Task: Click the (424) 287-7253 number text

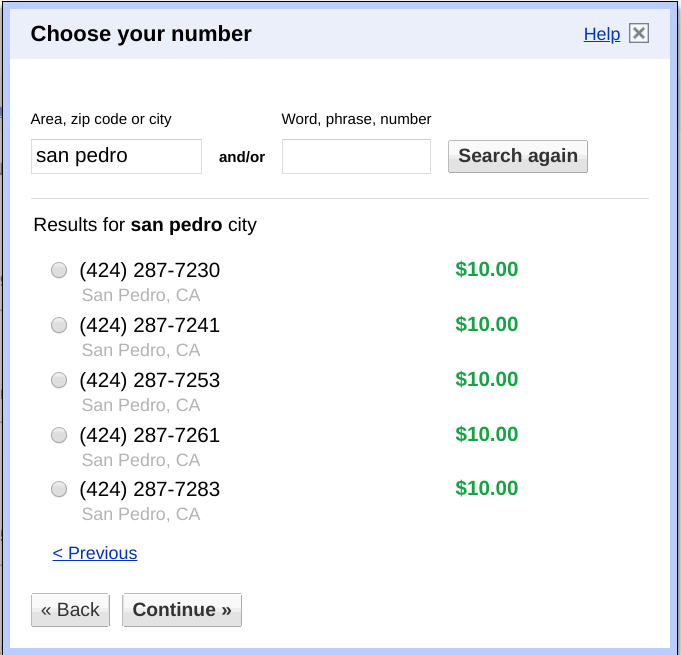Action: tap(149, 381)
